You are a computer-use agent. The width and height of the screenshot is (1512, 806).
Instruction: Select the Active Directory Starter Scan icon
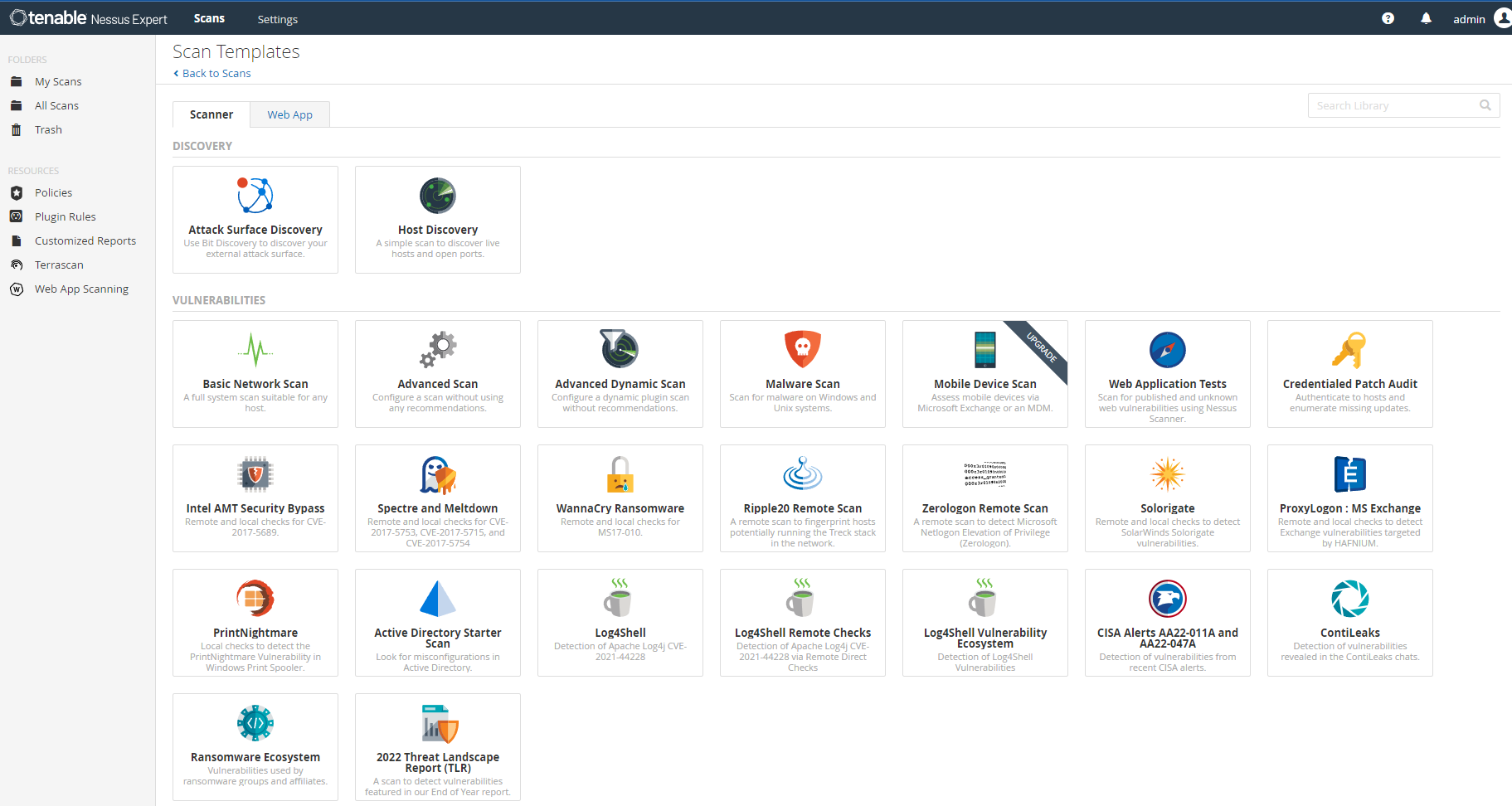[437, 599]
